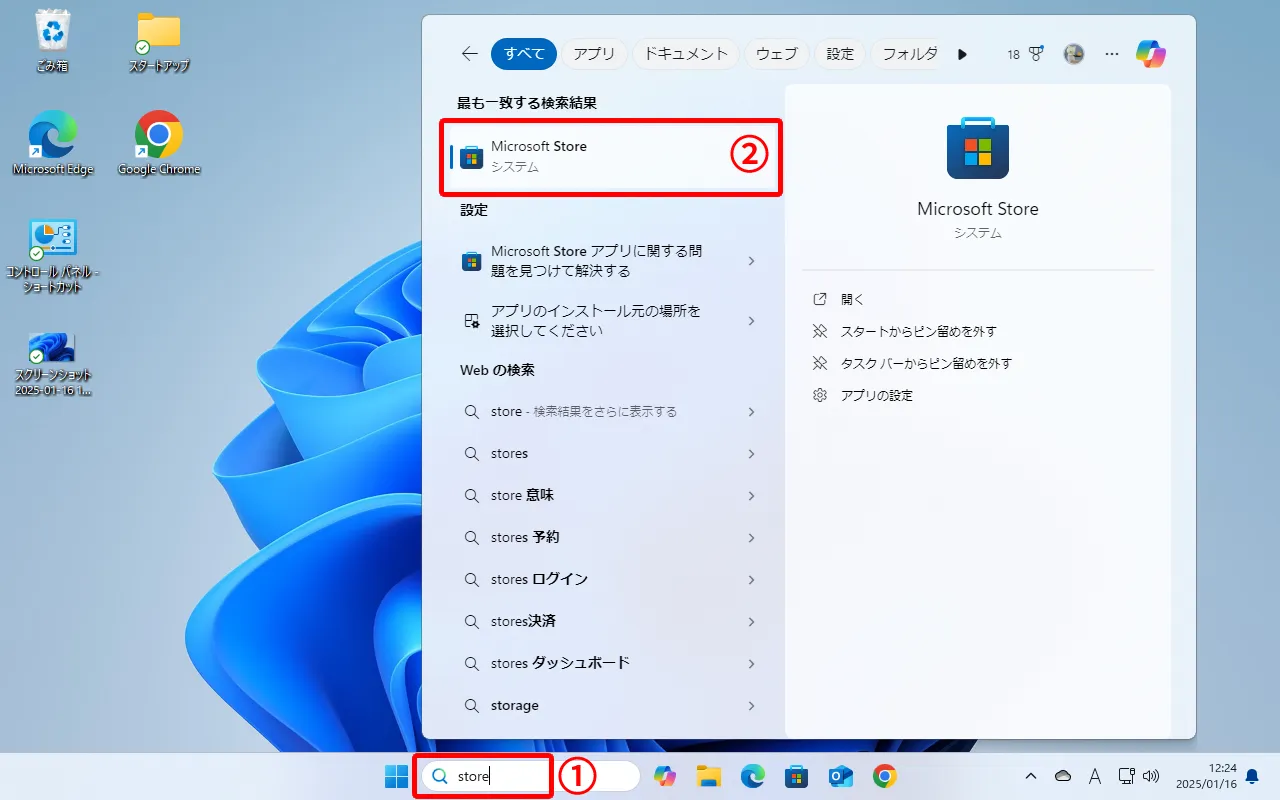Click the taskbar search box containing store
Viewport: 1280px width, 800px height.
click(530, 776)
